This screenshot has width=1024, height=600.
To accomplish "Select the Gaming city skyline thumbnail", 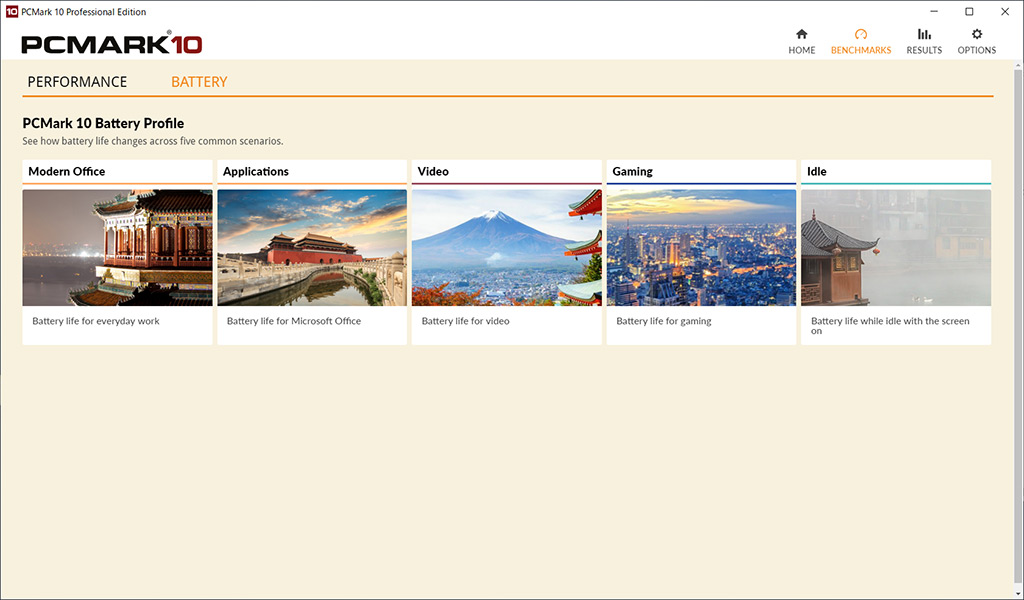I will pyautogui.click(x=701, y=247).
